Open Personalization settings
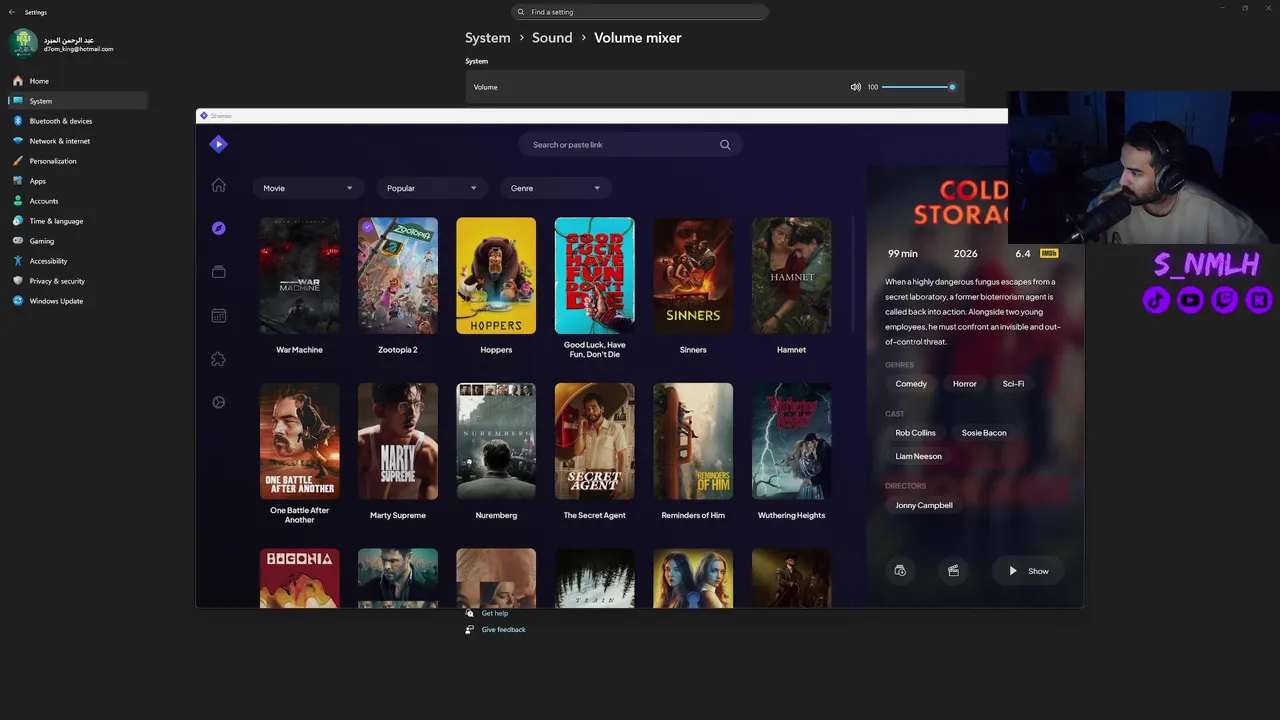Image resolution: width=1280 pixels, height=720 pixels. (x=78, y=161)
